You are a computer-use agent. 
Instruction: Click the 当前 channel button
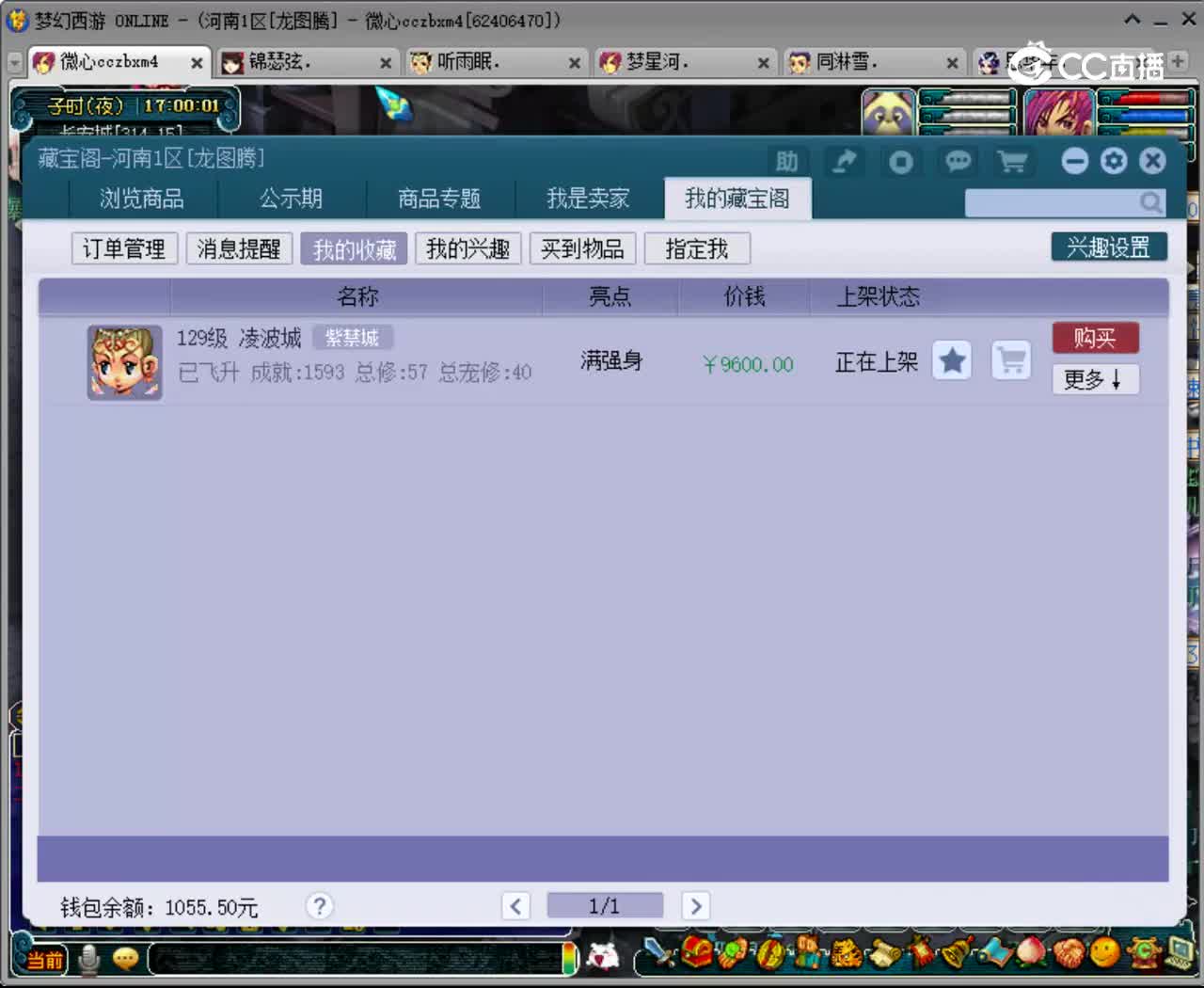[x=43, y=960]
